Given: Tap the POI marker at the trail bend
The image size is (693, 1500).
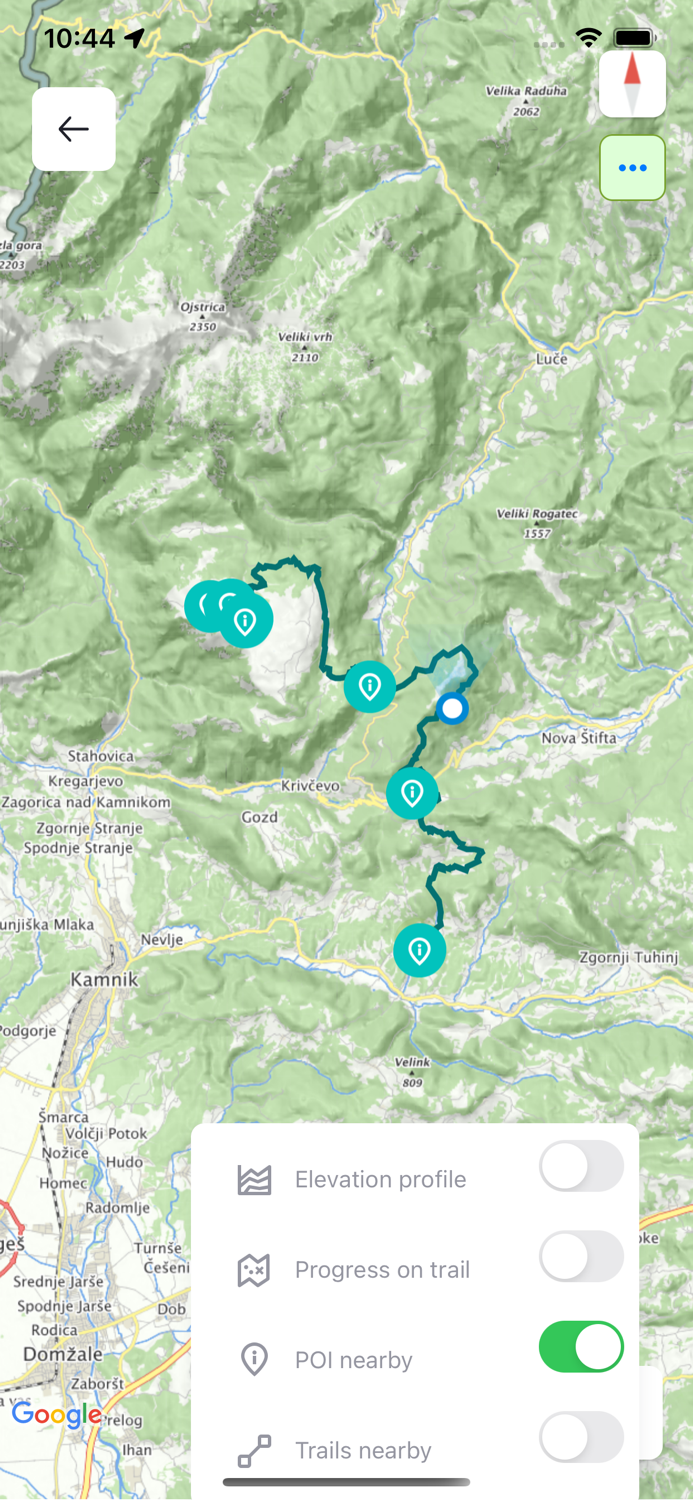Looking at the screenshot, I should 370,687.
